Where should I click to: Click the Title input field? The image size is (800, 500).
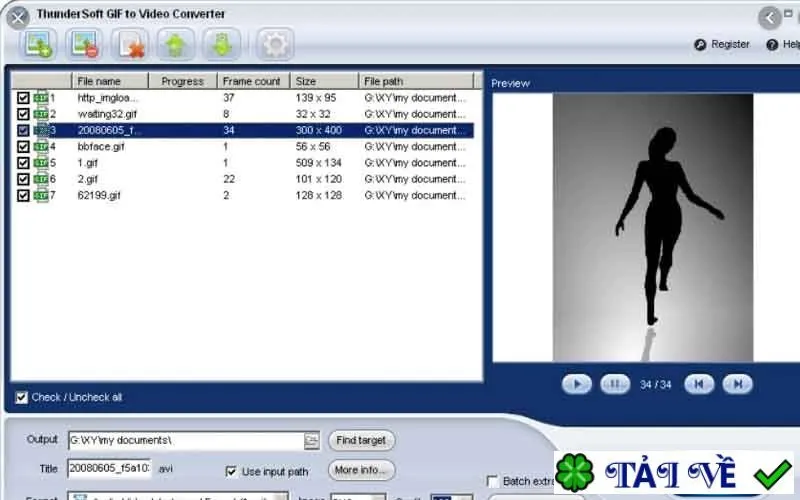109,468
